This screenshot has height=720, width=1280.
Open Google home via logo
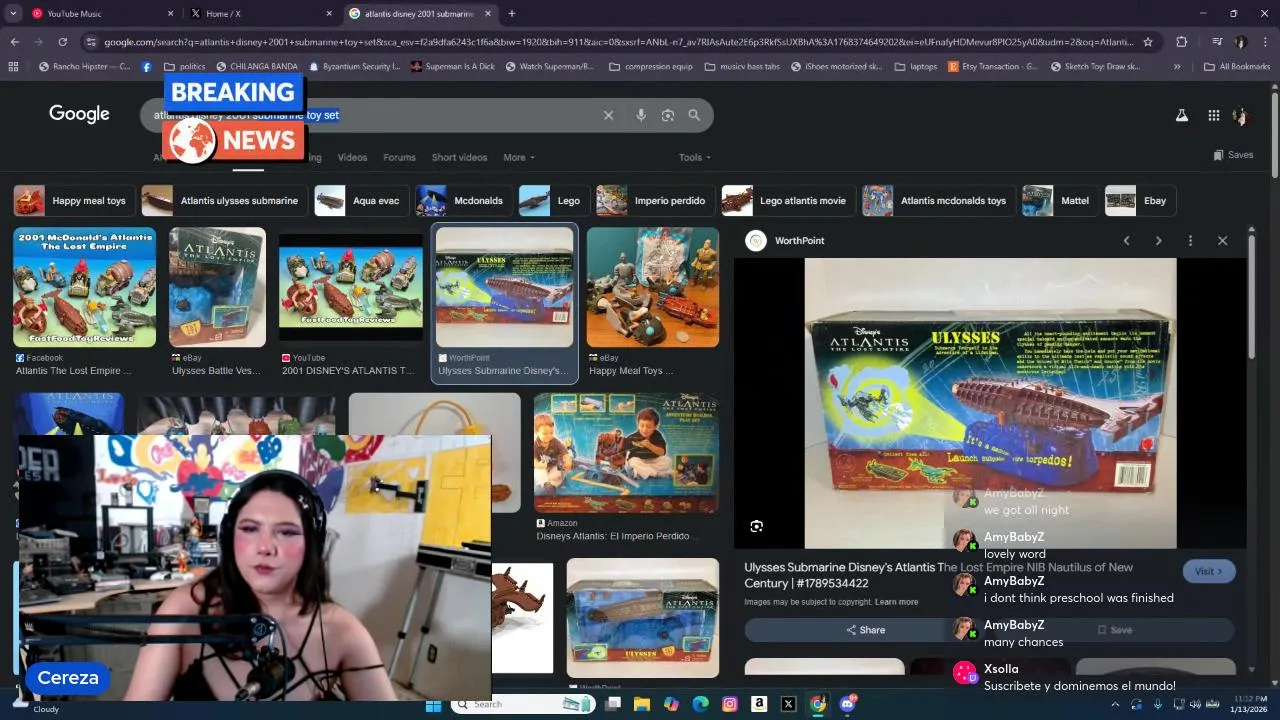[79, 114]
